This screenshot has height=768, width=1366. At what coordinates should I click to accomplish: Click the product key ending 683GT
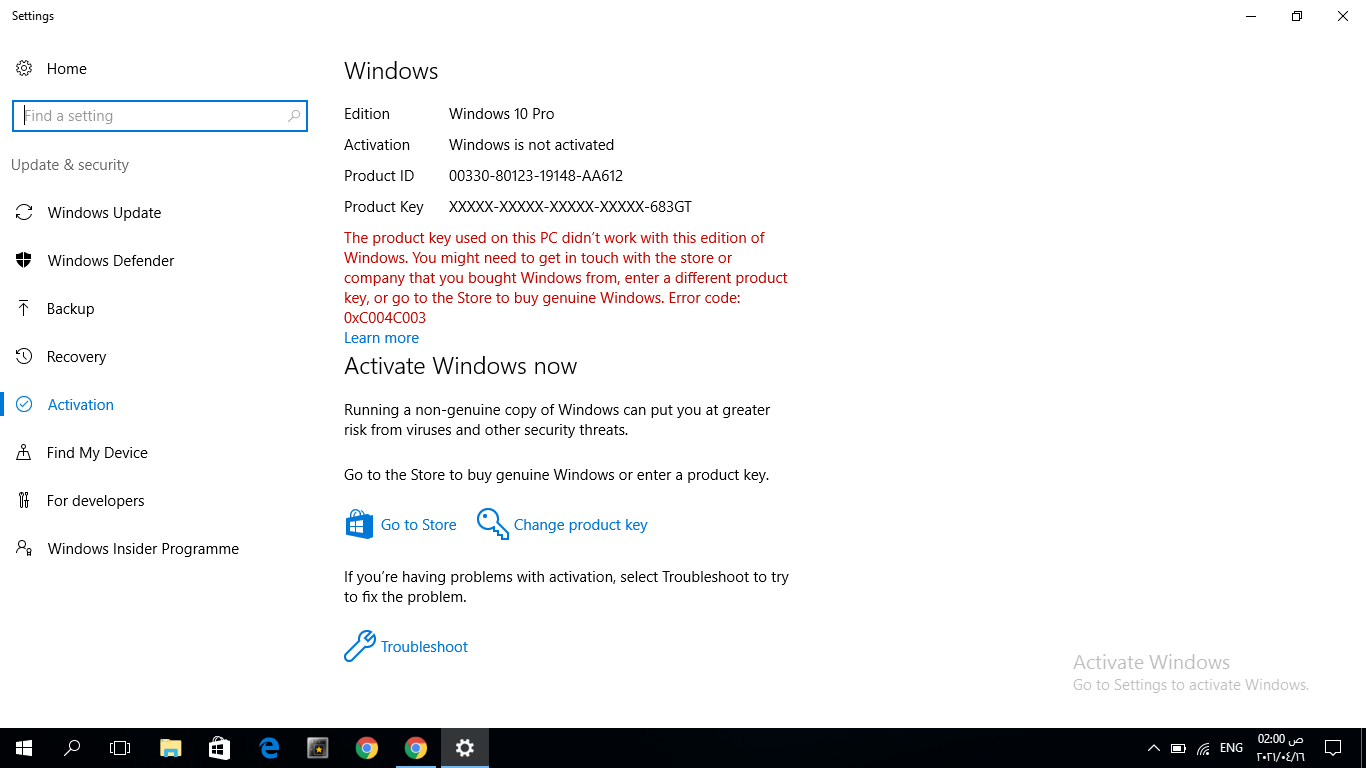[570, 207]
